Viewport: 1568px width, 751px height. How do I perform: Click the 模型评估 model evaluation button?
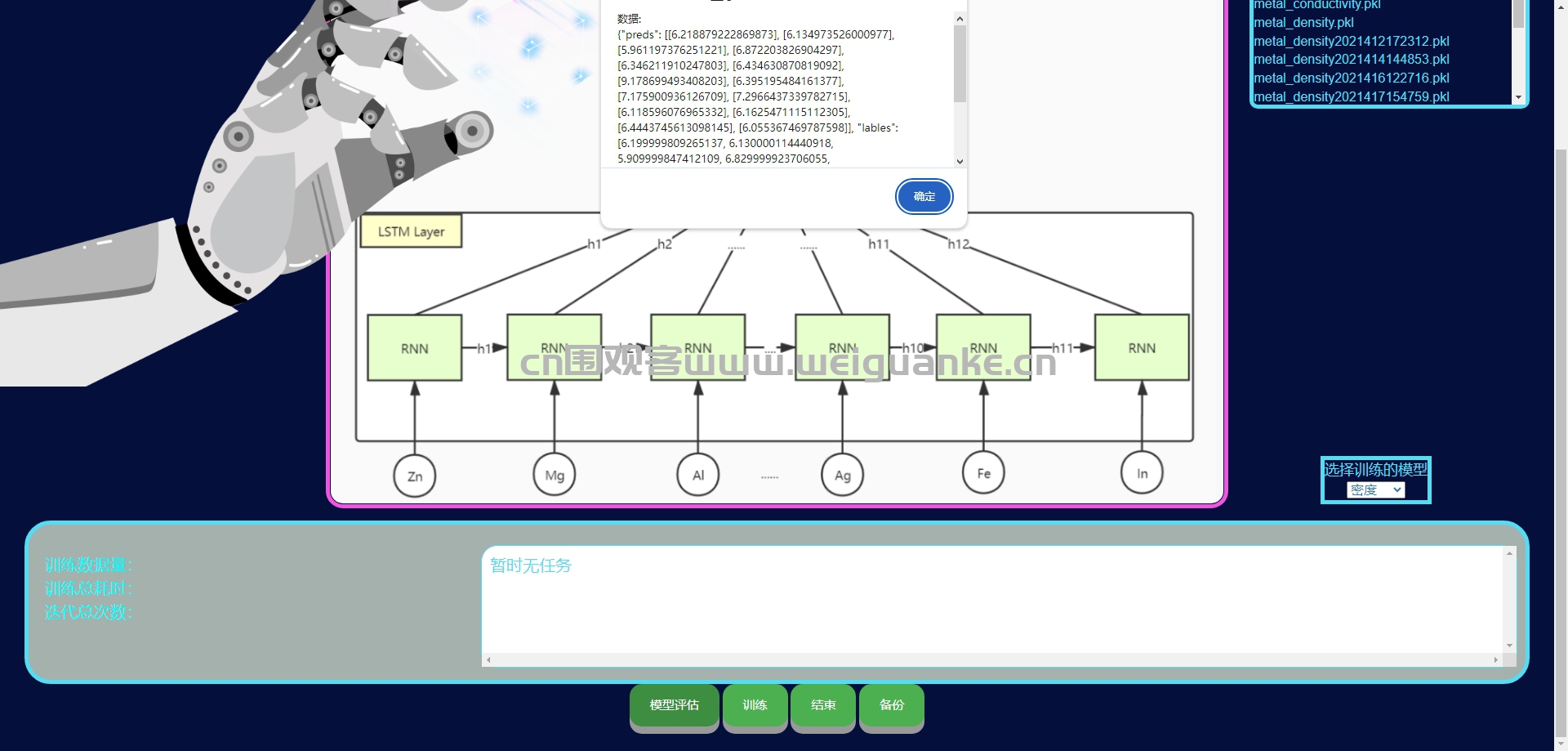(674, 705)
